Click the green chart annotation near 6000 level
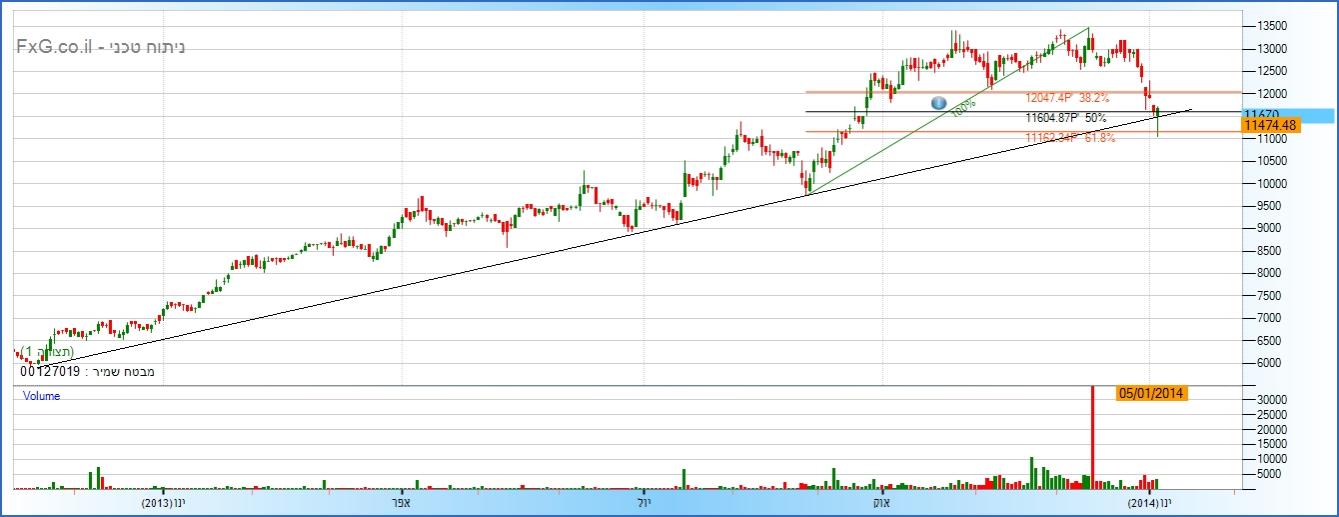This screenshot has height=517, width=1339. pos(46,353)
